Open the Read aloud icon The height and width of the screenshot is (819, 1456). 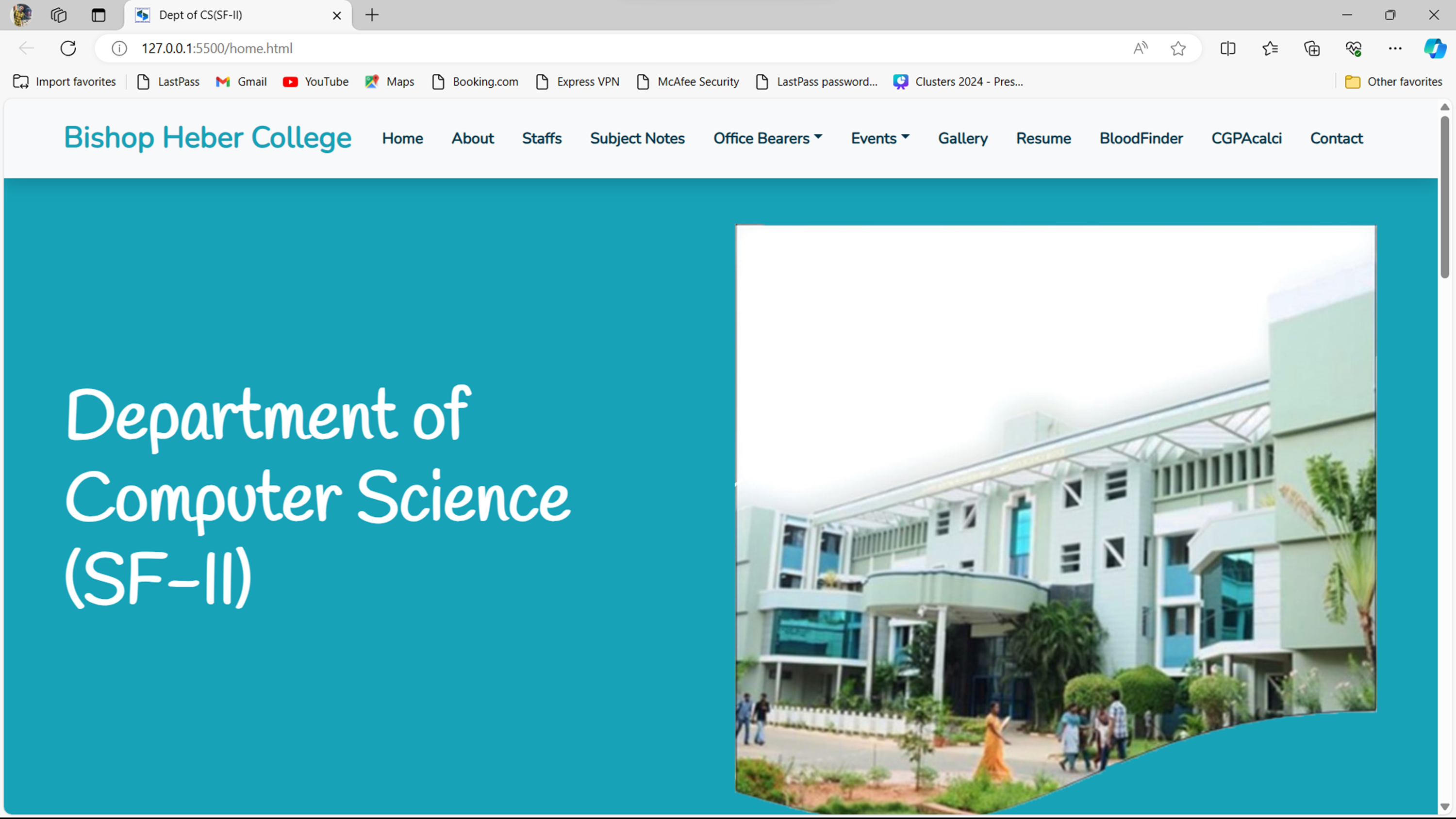1140,49
